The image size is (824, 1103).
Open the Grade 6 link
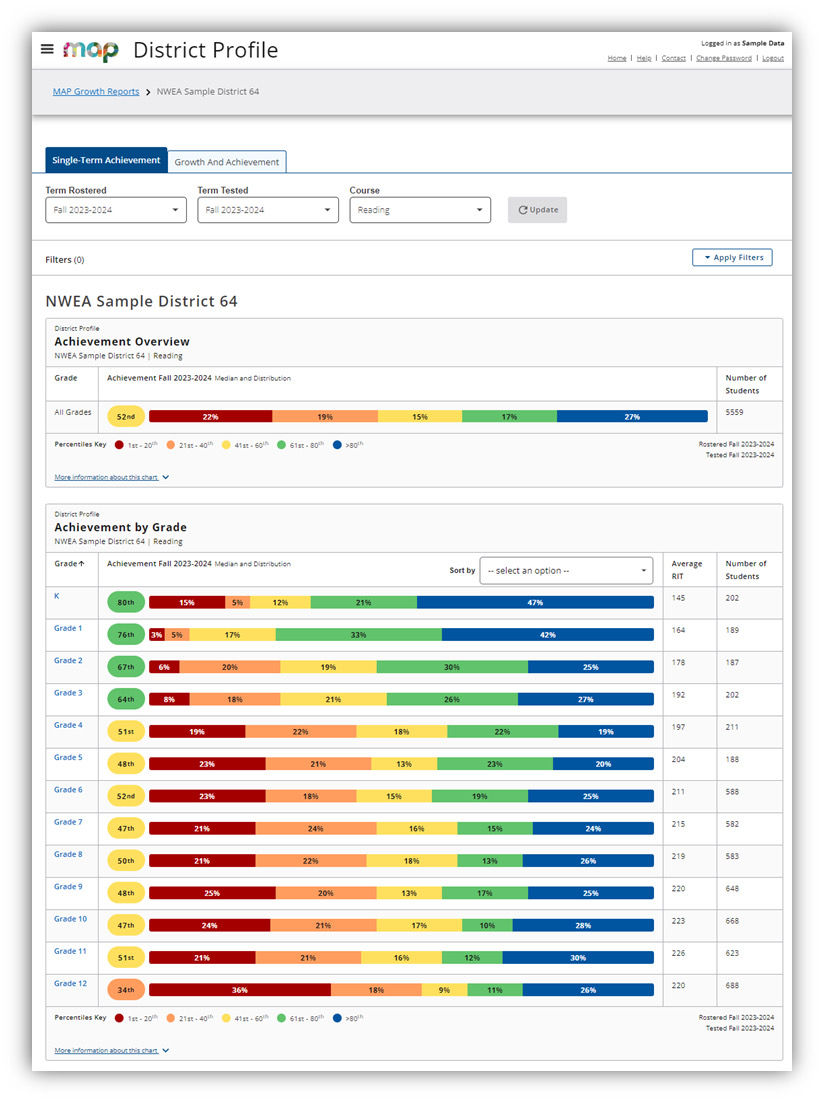point(68,790)
